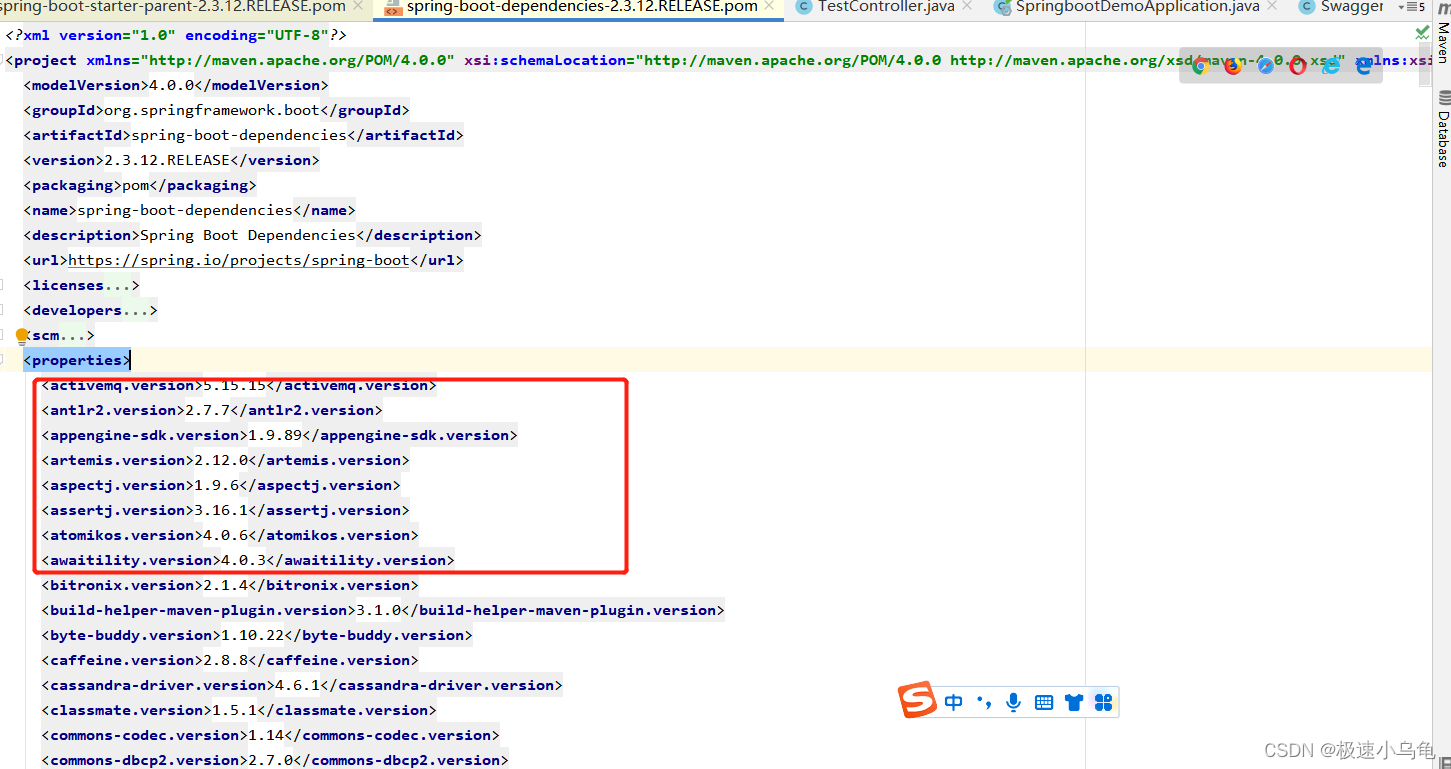Toggle Chinese/English input mode
The height and width of the screenshot is (769, 1451).
pyautogui.click(x=953, y=701)
